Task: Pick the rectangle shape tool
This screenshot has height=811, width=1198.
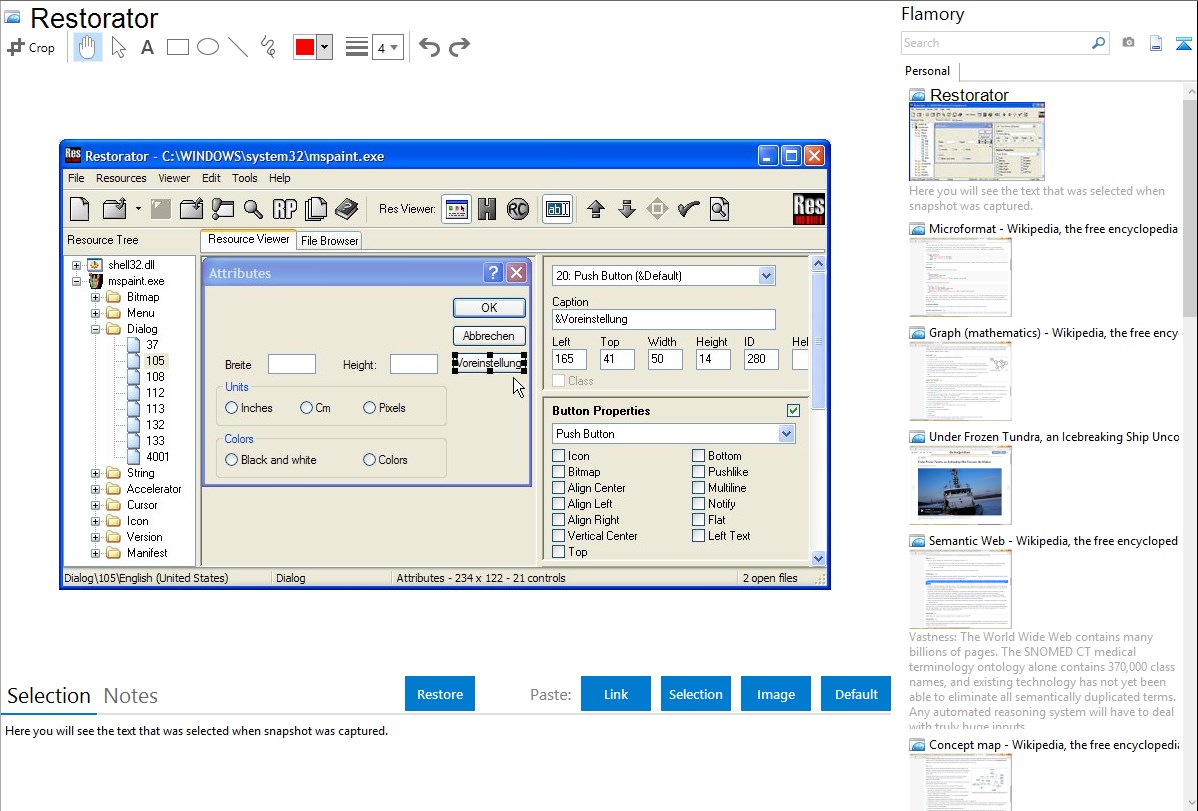Action: [x=178, y=47]
